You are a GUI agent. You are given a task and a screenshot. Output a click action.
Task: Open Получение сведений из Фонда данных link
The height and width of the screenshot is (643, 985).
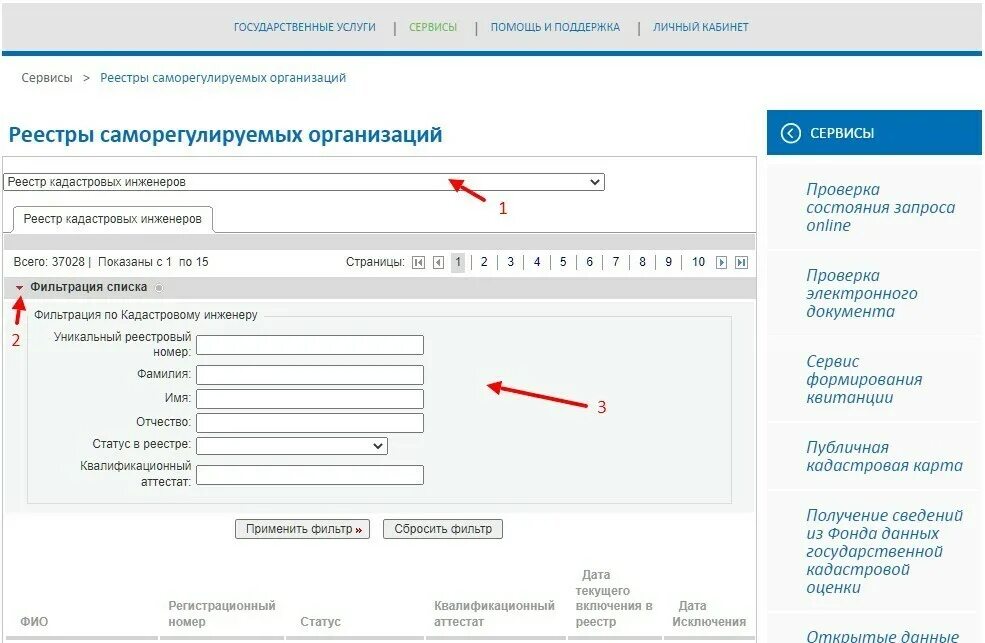884,551
